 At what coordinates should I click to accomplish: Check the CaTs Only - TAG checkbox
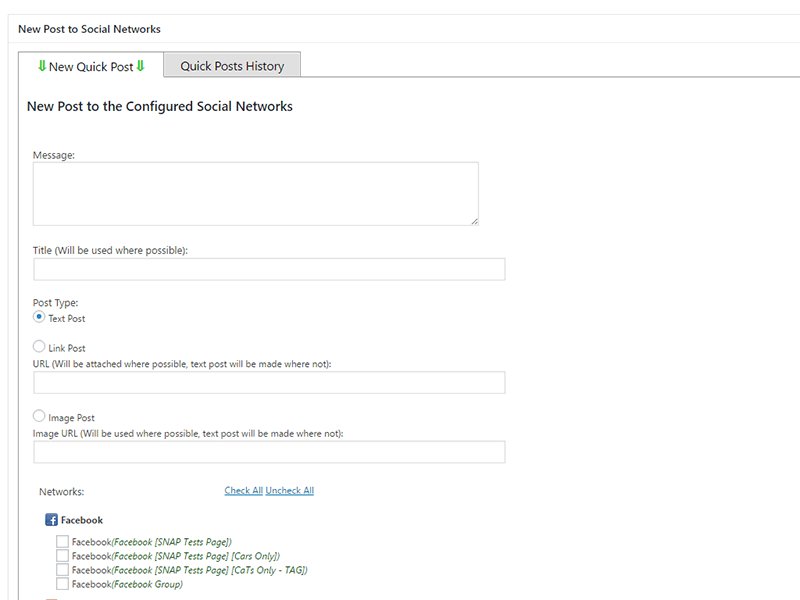click(x=62, y=569)
